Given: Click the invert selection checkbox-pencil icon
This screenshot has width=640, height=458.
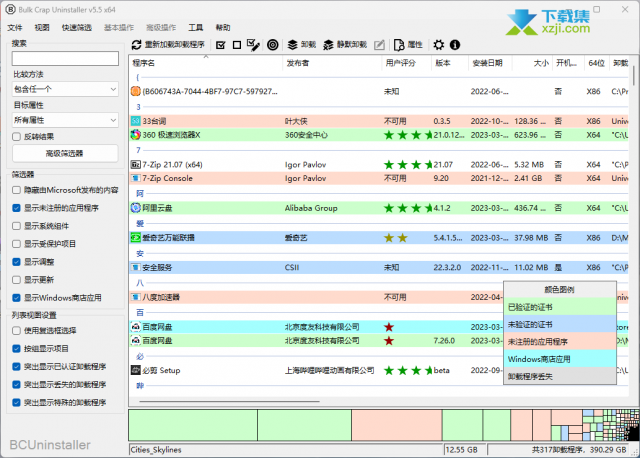Looking at the screenshot, I should click(x=253, y=45).
